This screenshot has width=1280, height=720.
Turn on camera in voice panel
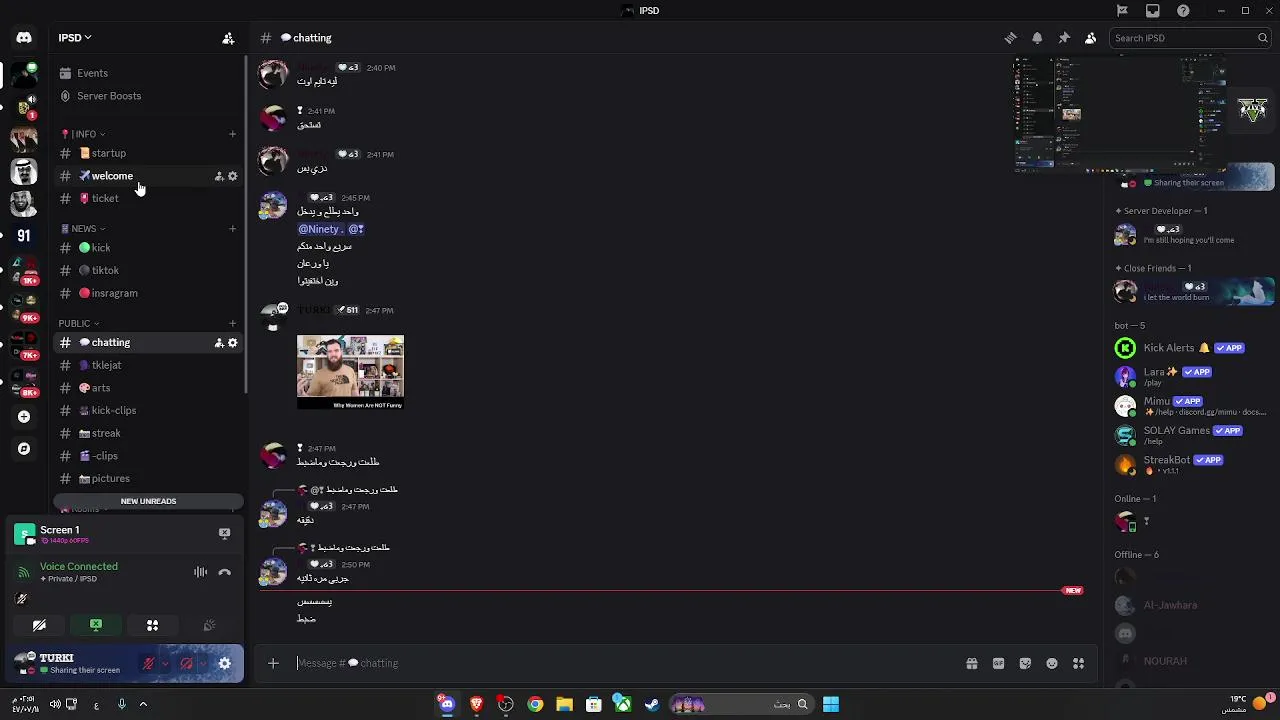pyautogui.click(x=39, y=625)
